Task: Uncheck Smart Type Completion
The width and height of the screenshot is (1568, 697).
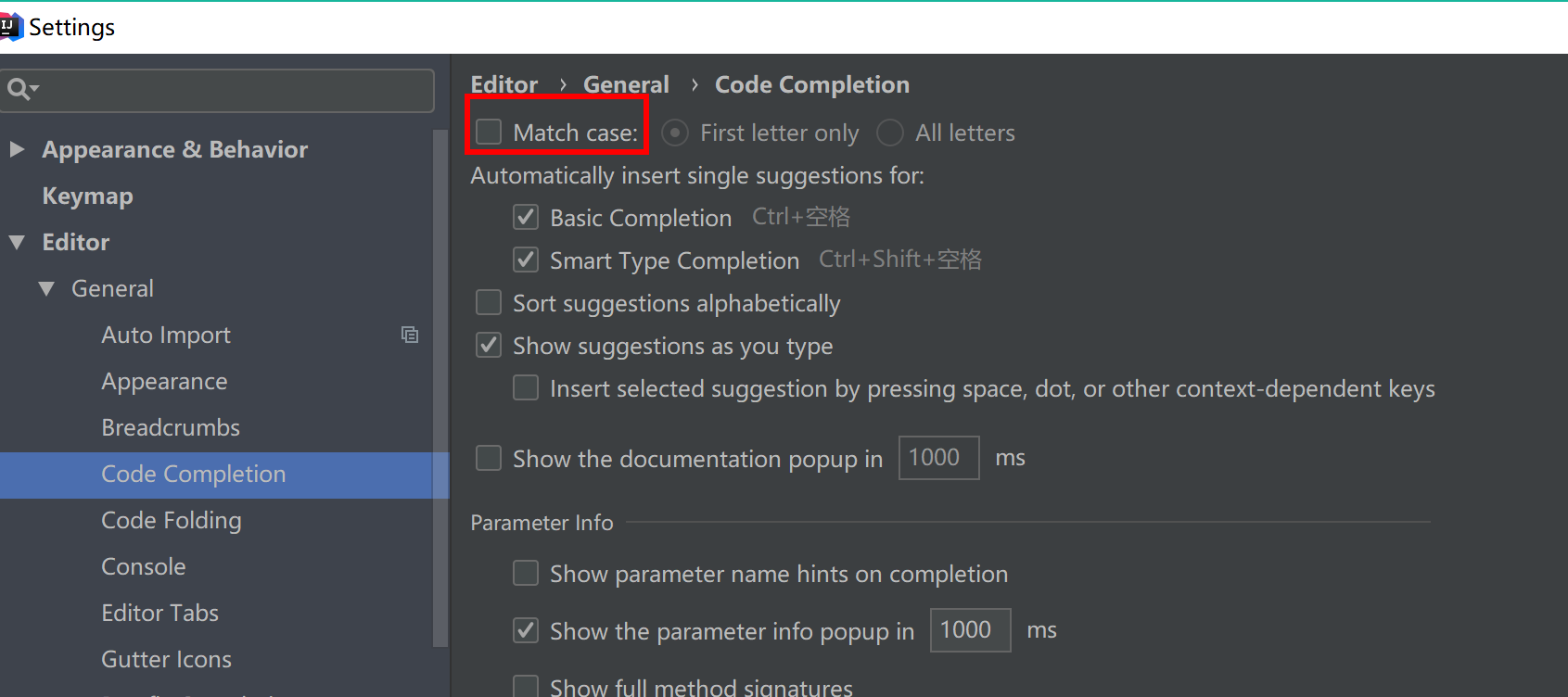Action: (526, 260)
